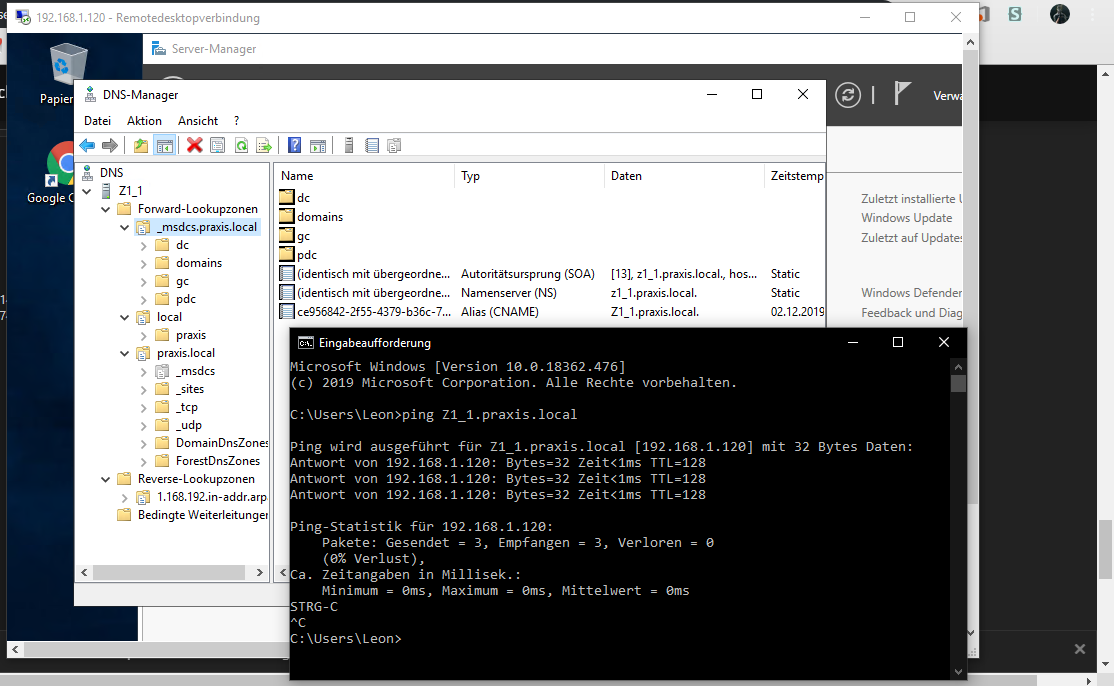
Task: Open Properties via toolbar icon
Action: coord(217,146)
